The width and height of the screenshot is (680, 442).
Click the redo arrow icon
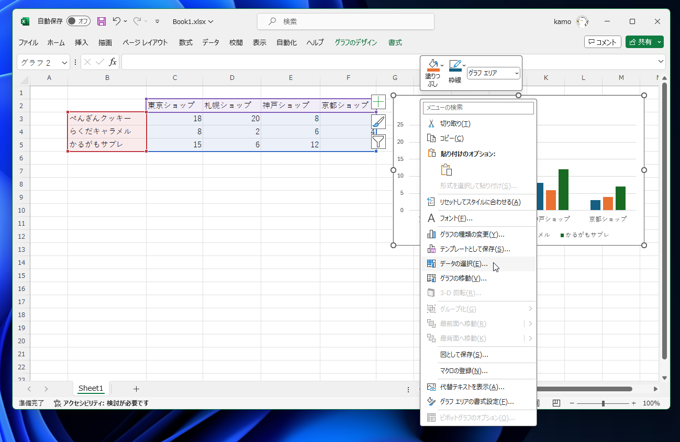[x=137, y=21]
